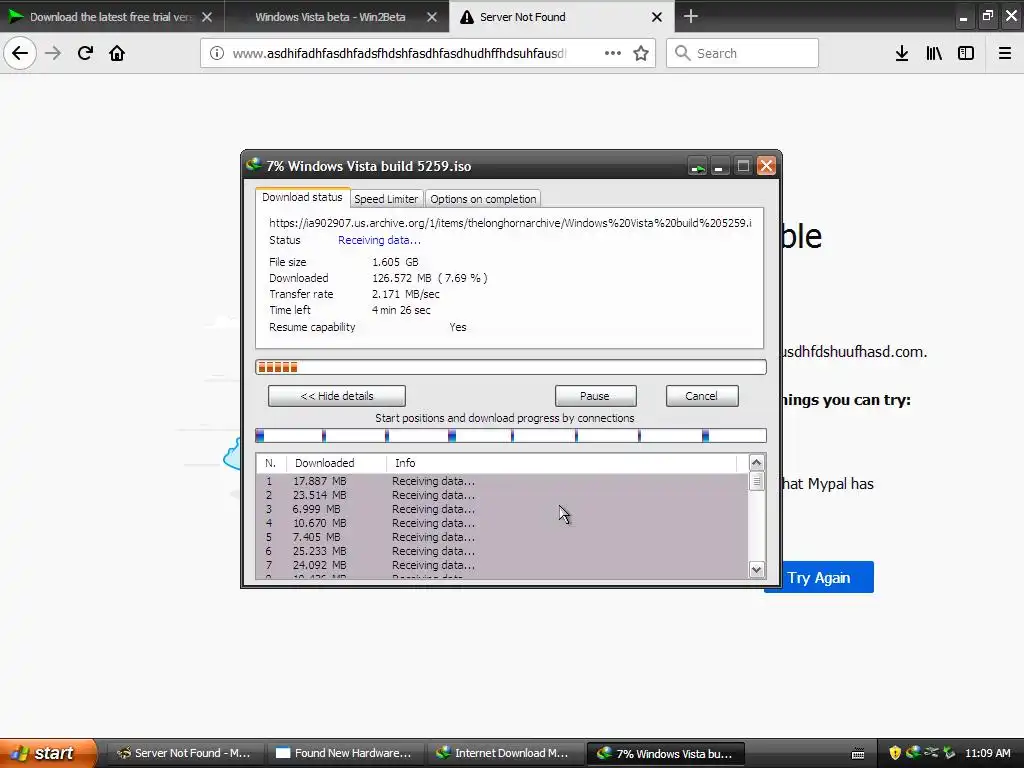Go back with the browser back arrow
Image resolution: width=1024 pixels, height=768 pixels.
pos(20,53)
